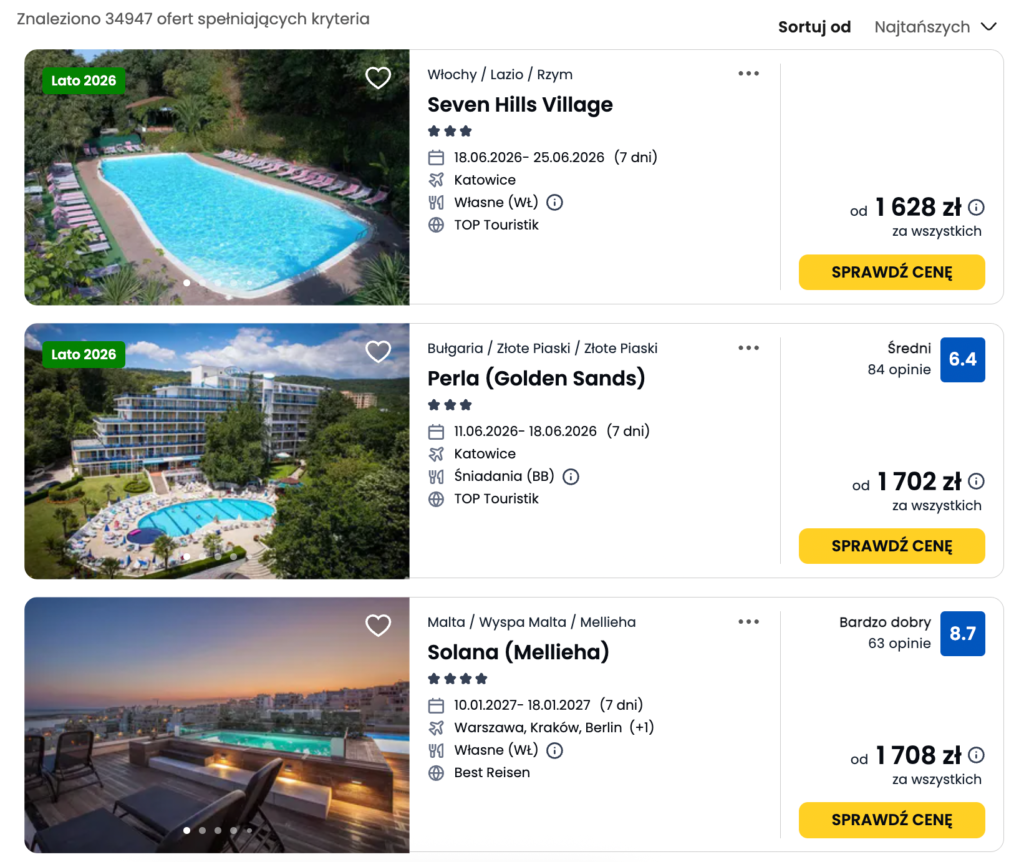Expand extra departure airports (+1) for Solana
The height and width of the screenshot is (862, 1024).
[x=642, y=728]
